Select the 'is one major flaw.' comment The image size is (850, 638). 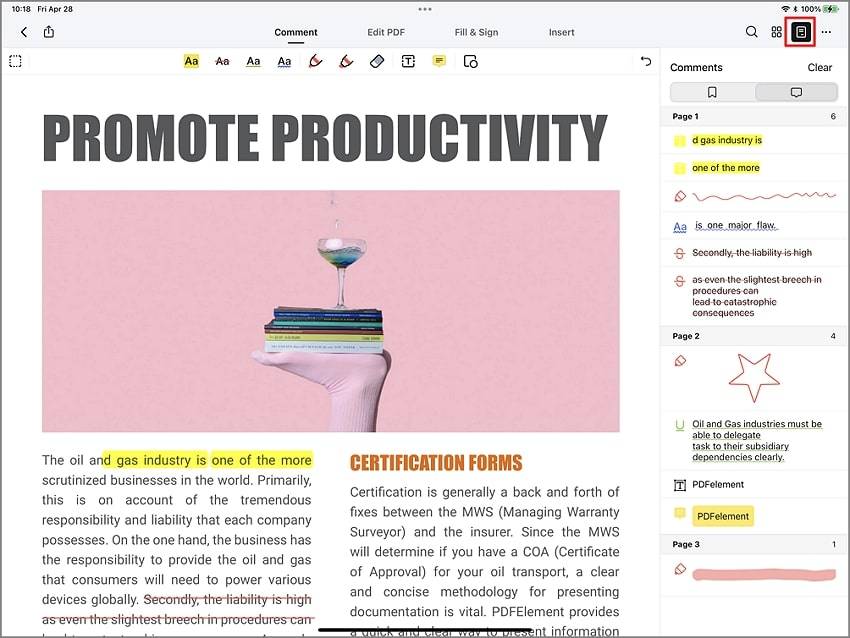click(x=753, y=225)
